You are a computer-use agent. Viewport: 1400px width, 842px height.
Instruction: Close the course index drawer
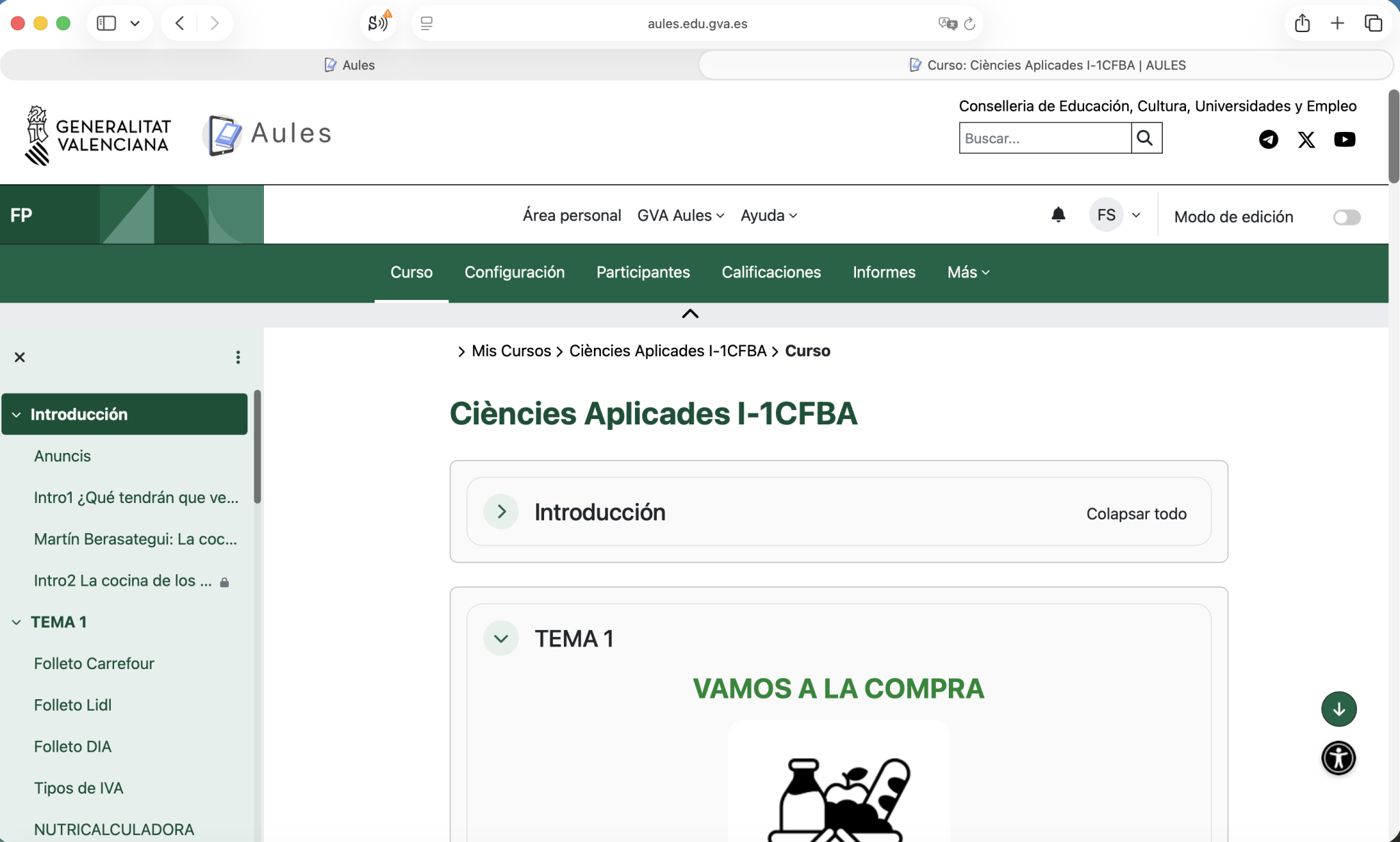point(20,357)
